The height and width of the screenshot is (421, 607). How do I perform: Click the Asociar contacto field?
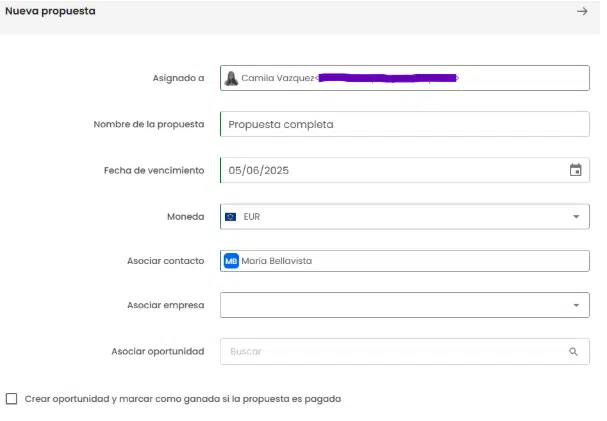click(x=405, y=261)
